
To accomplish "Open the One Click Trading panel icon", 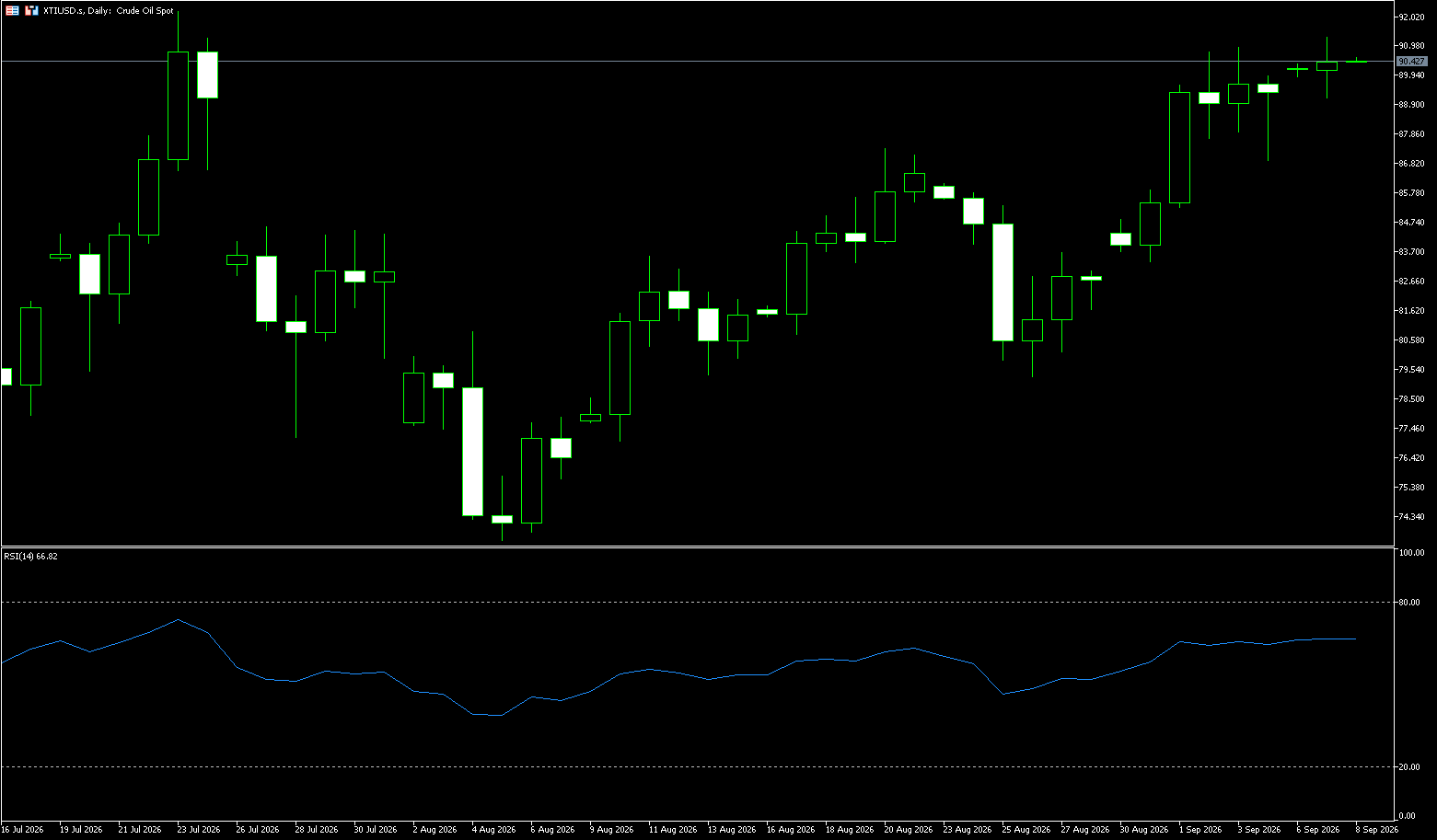I will click(12, 10).
